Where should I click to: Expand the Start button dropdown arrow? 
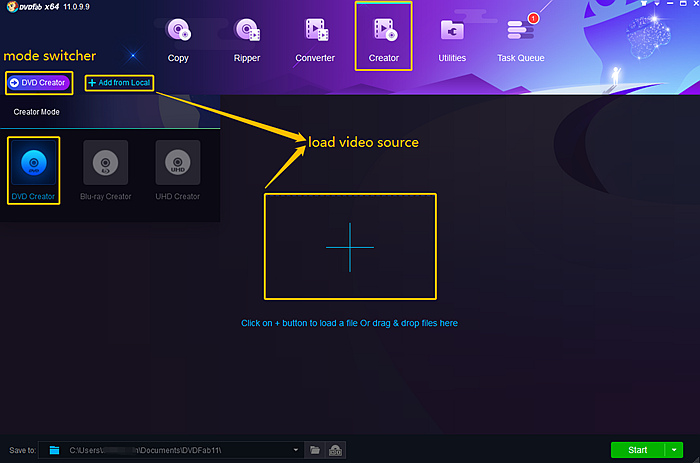674,450
